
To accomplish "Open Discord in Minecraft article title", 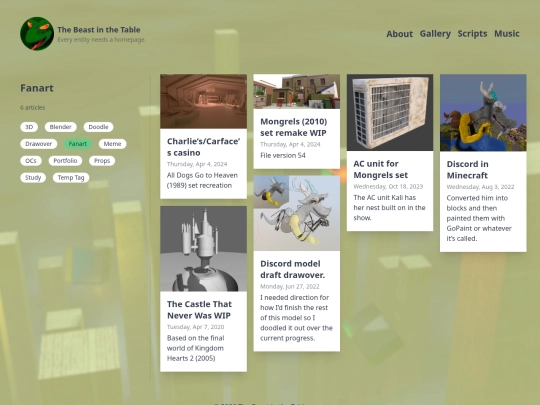I will [467, 170].
